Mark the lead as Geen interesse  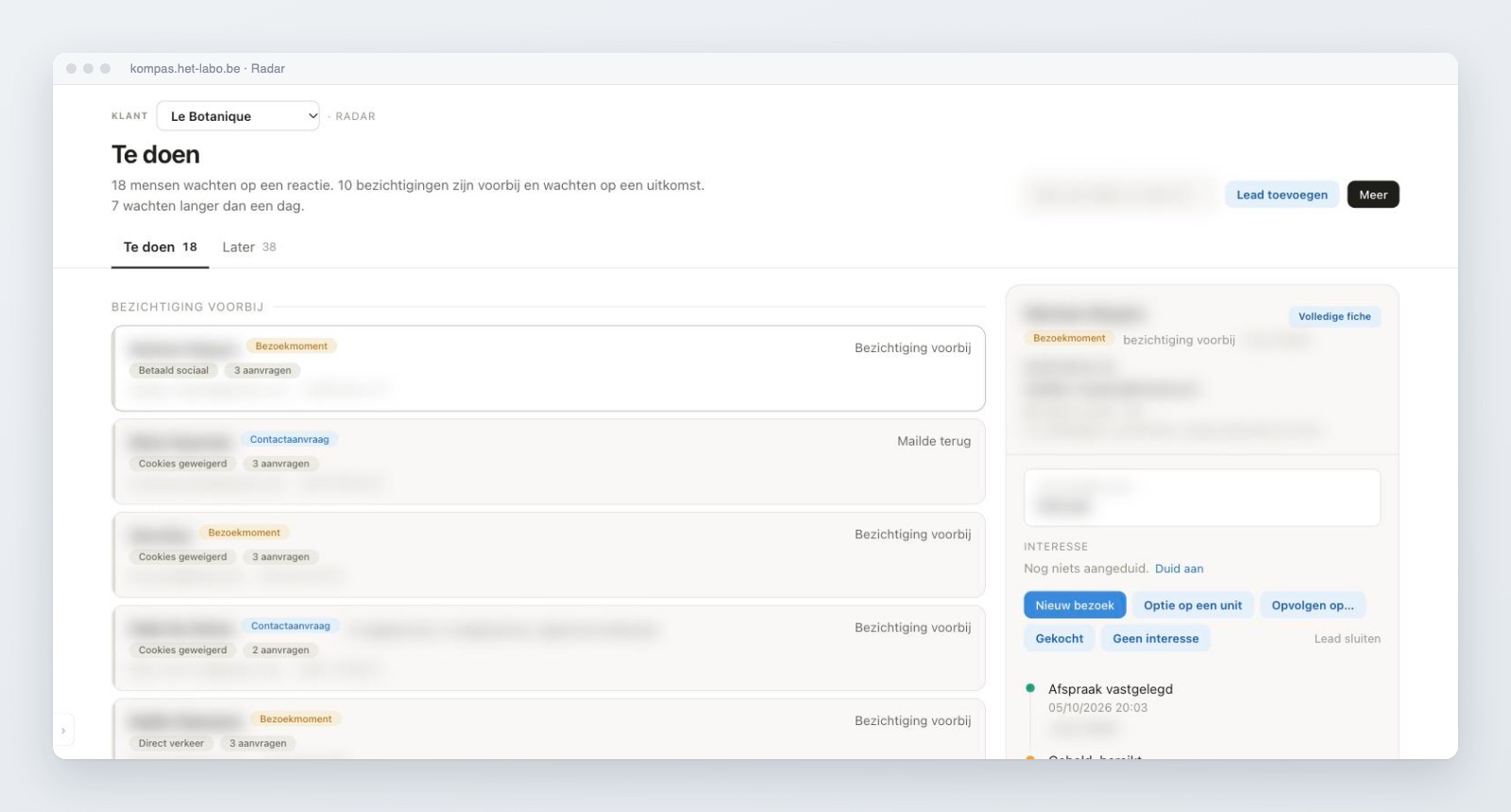[1156, 638]
